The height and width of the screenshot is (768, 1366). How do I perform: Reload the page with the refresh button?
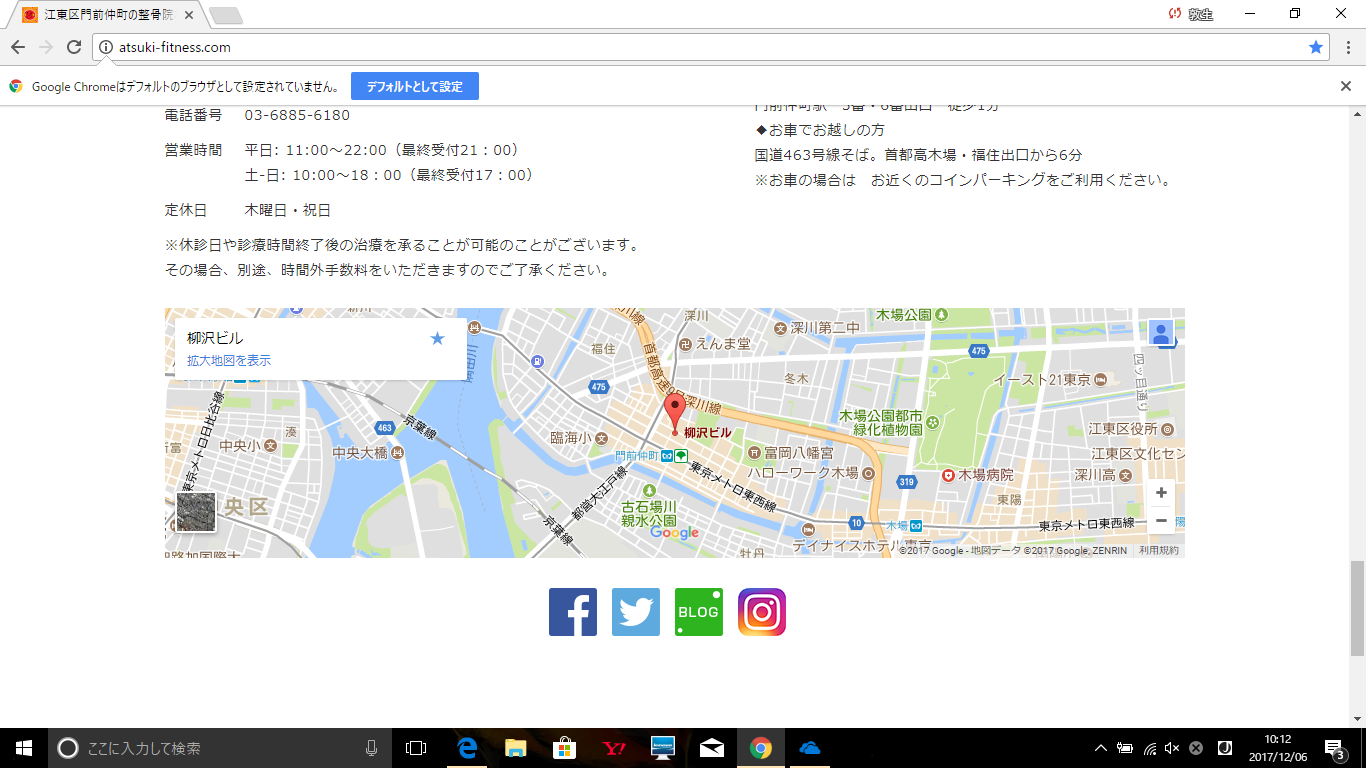click(x=74, y=47)
